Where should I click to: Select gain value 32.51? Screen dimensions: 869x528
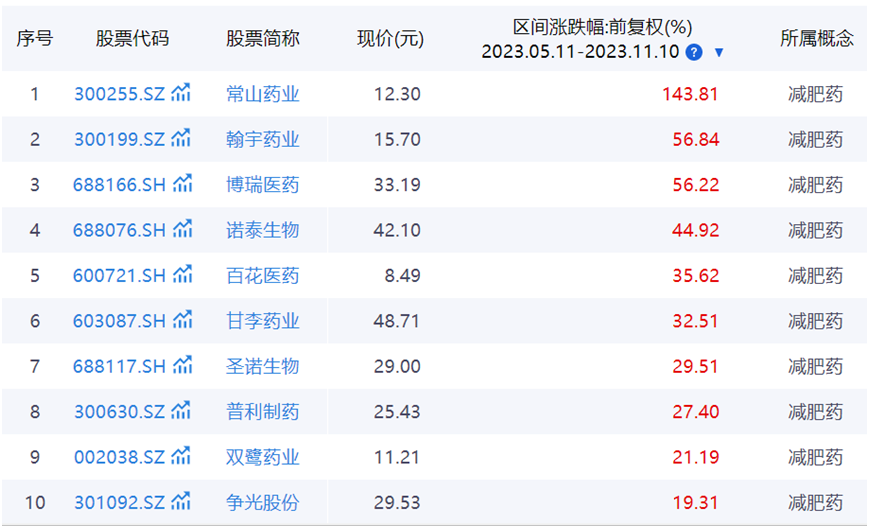[x=696, y=321]
